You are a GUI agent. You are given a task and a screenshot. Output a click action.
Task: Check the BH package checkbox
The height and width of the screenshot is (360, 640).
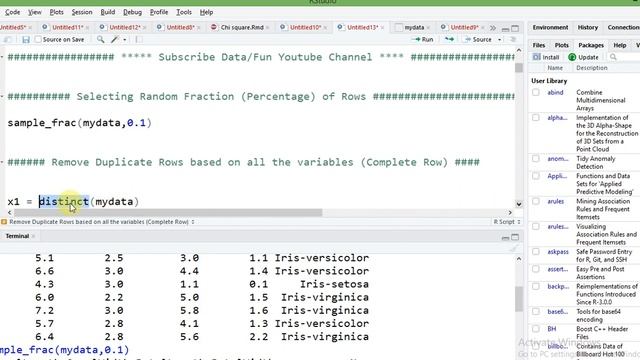click(x=536, y=329)
